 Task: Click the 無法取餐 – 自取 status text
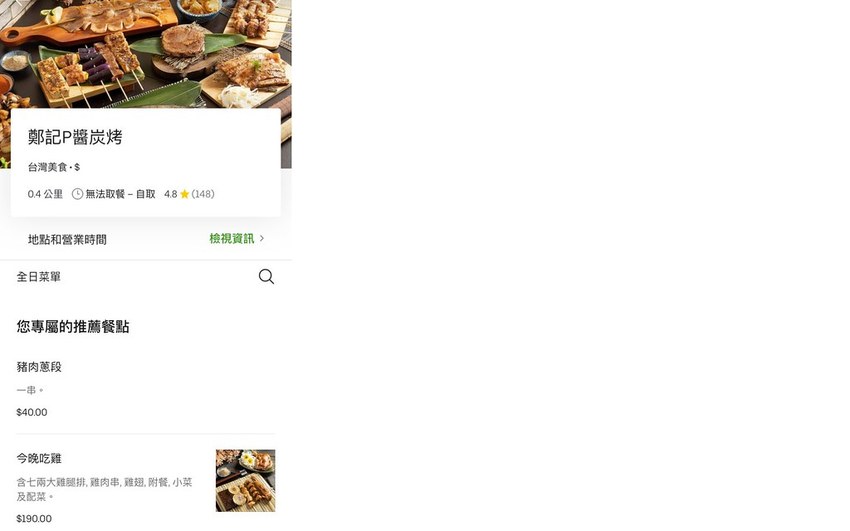120,194
